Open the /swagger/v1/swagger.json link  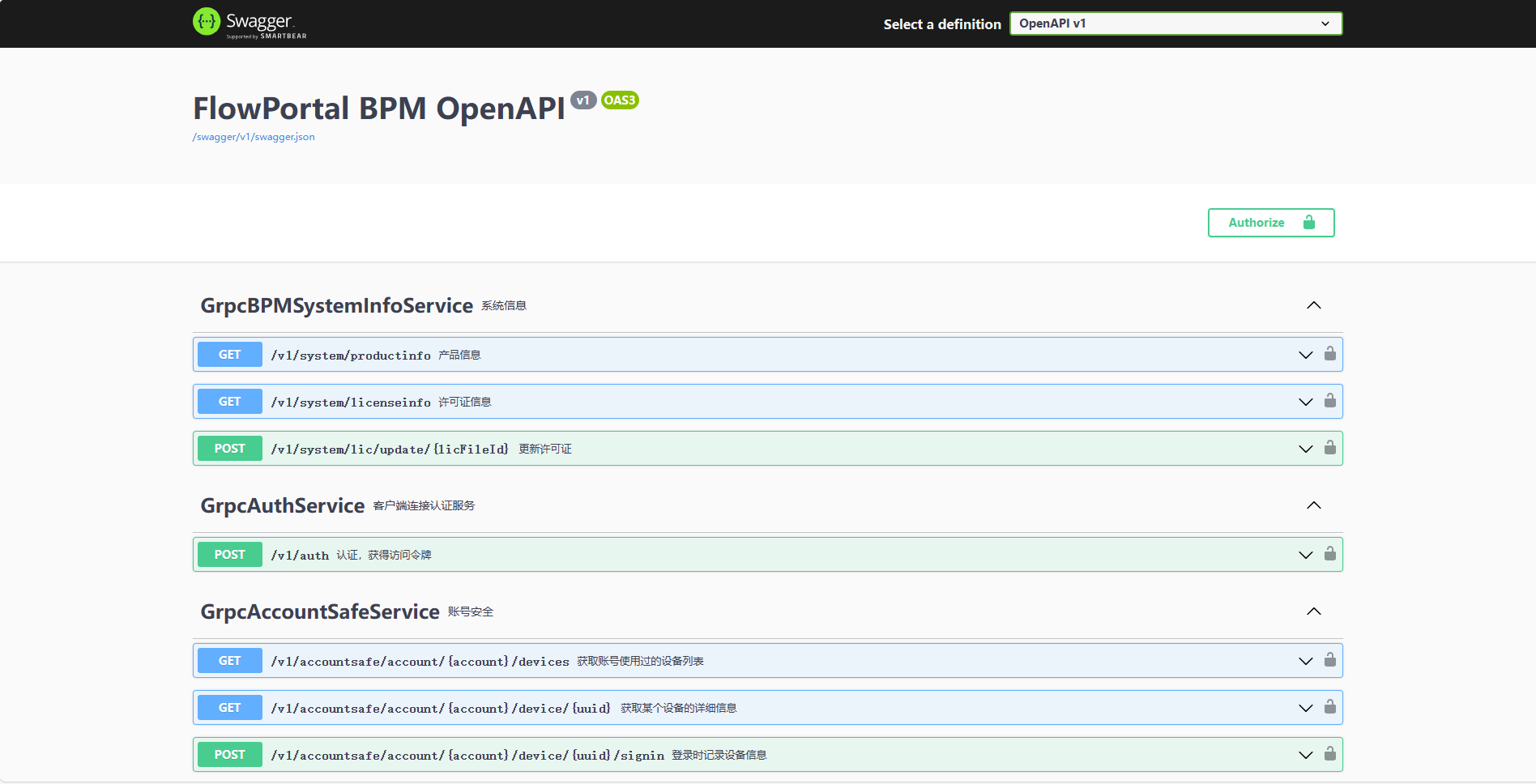(254, 137)
